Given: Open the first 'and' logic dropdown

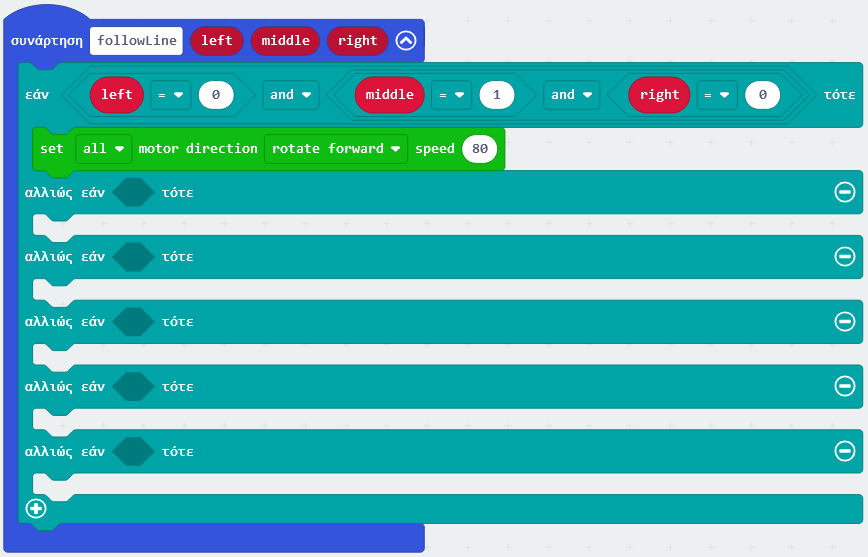Looking at the screenshot, I should 291,95.
